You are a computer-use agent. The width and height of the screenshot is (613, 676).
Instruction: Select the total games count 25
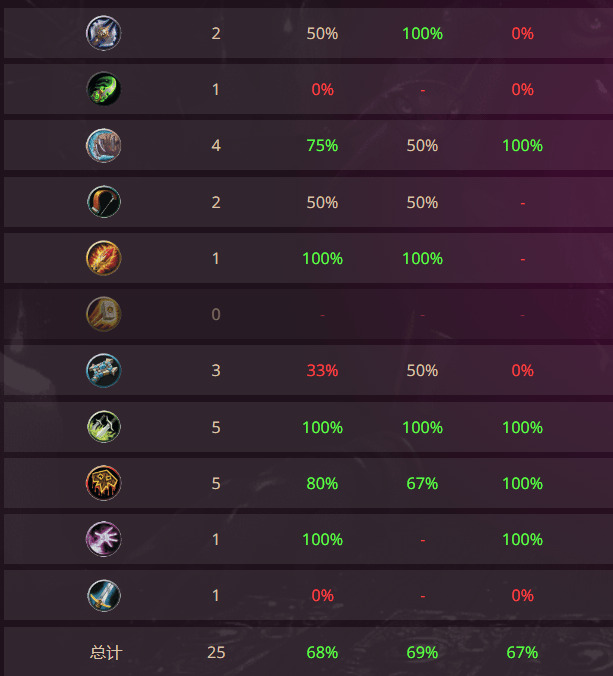point(216,652)
